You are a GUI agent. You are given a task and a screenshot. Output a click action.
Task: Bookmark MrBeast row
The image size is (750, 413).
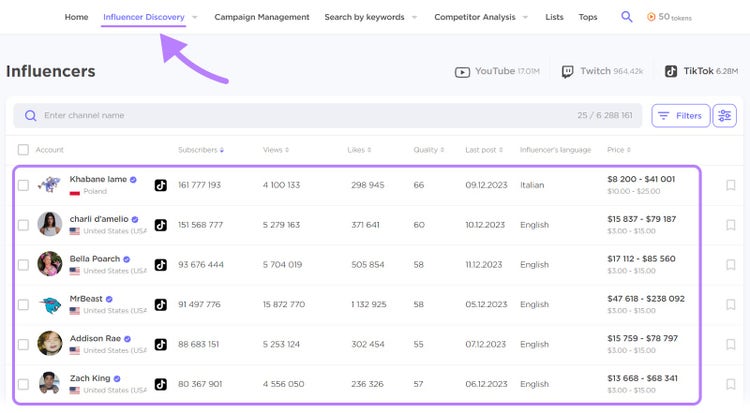[x=730, y=304]
